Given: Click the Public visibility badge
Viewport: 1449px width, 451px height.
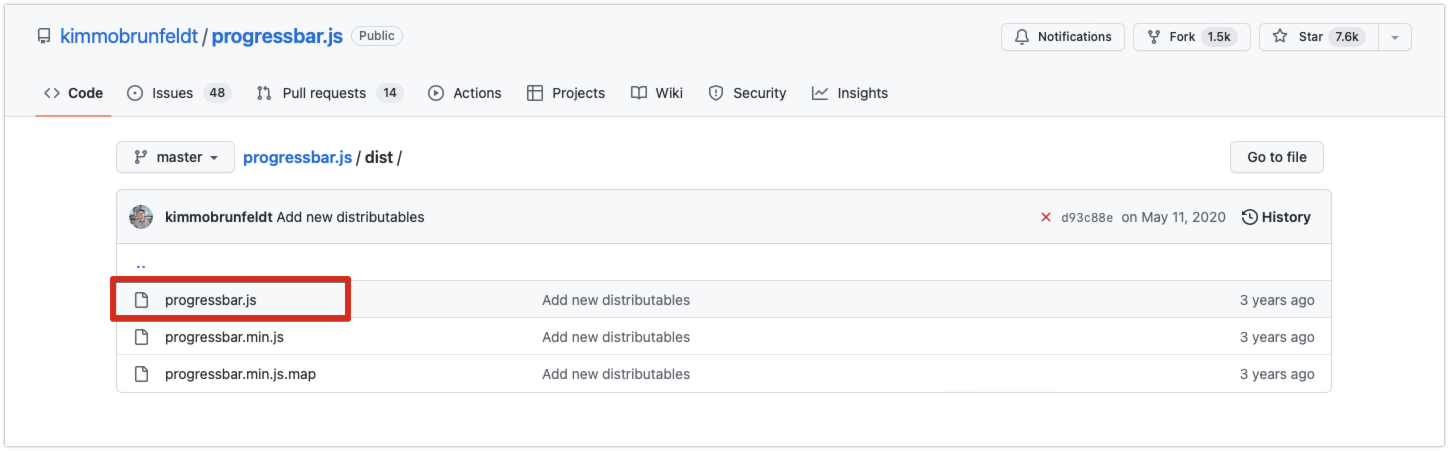Looking at the screenshot, I should pyautogui.click(x=377, y=36).
